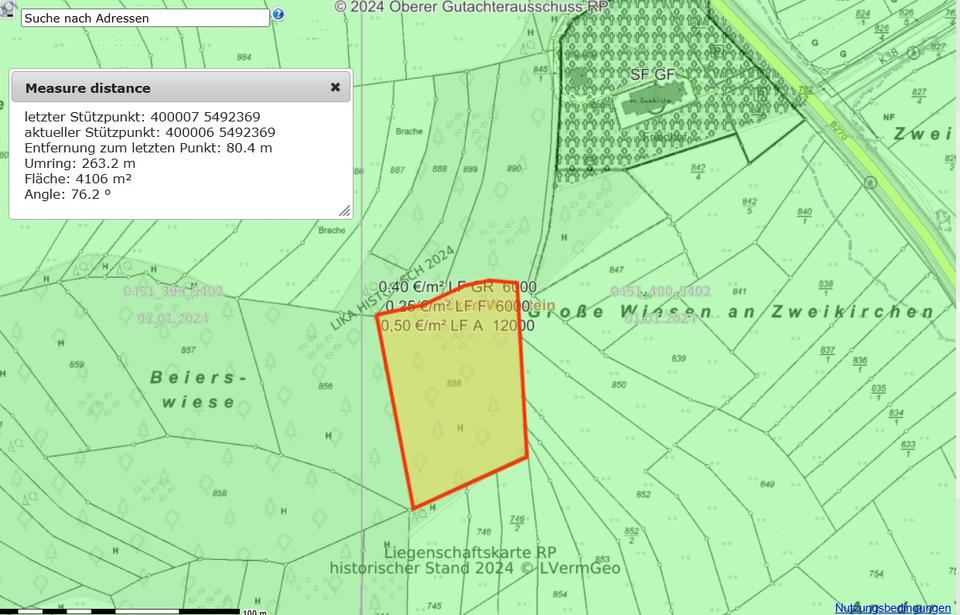Click the blue help icon beside search

pos(278,15)
